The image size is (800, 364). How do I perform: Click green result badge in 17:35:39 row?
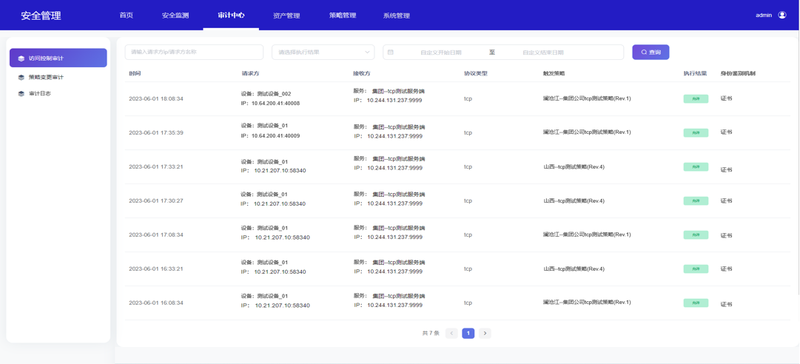pos(696,133)
